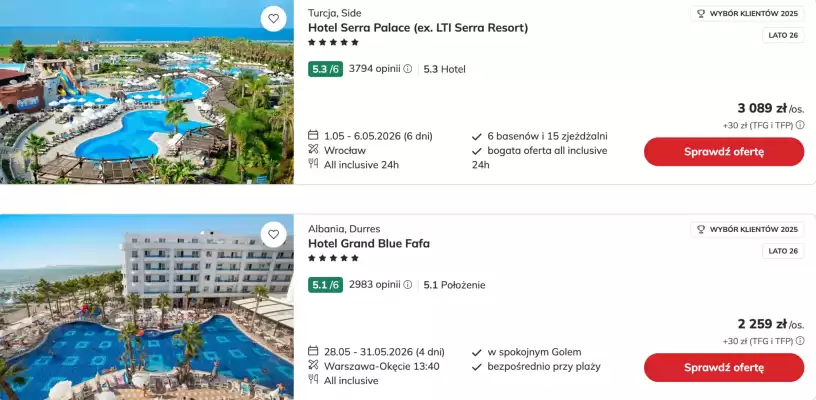
Task: Click the 5.3/6 green rating badge
Action: click(x=325, y=69)
